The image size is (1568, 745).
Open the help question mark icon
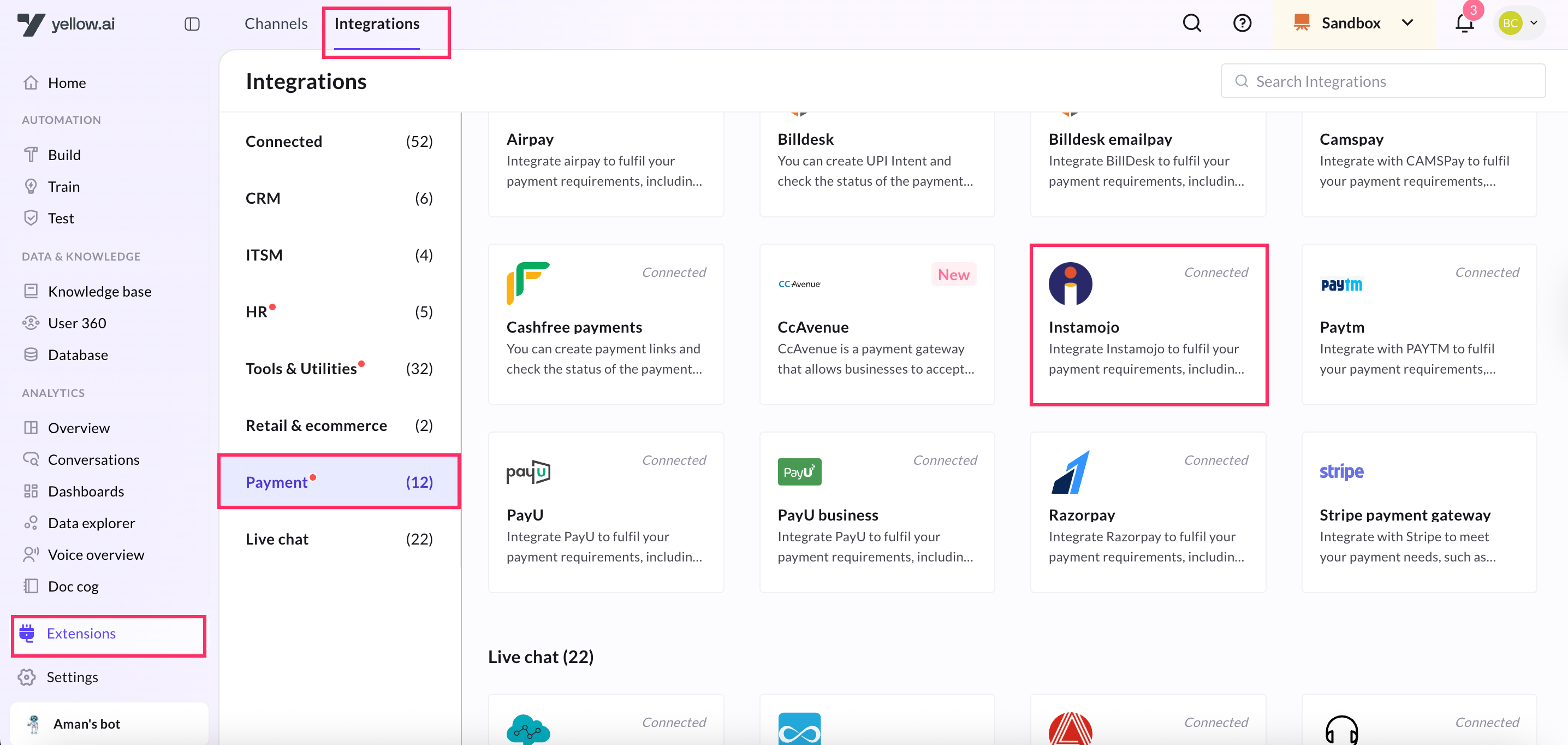pyautogui.click(x=1242, y=23)
